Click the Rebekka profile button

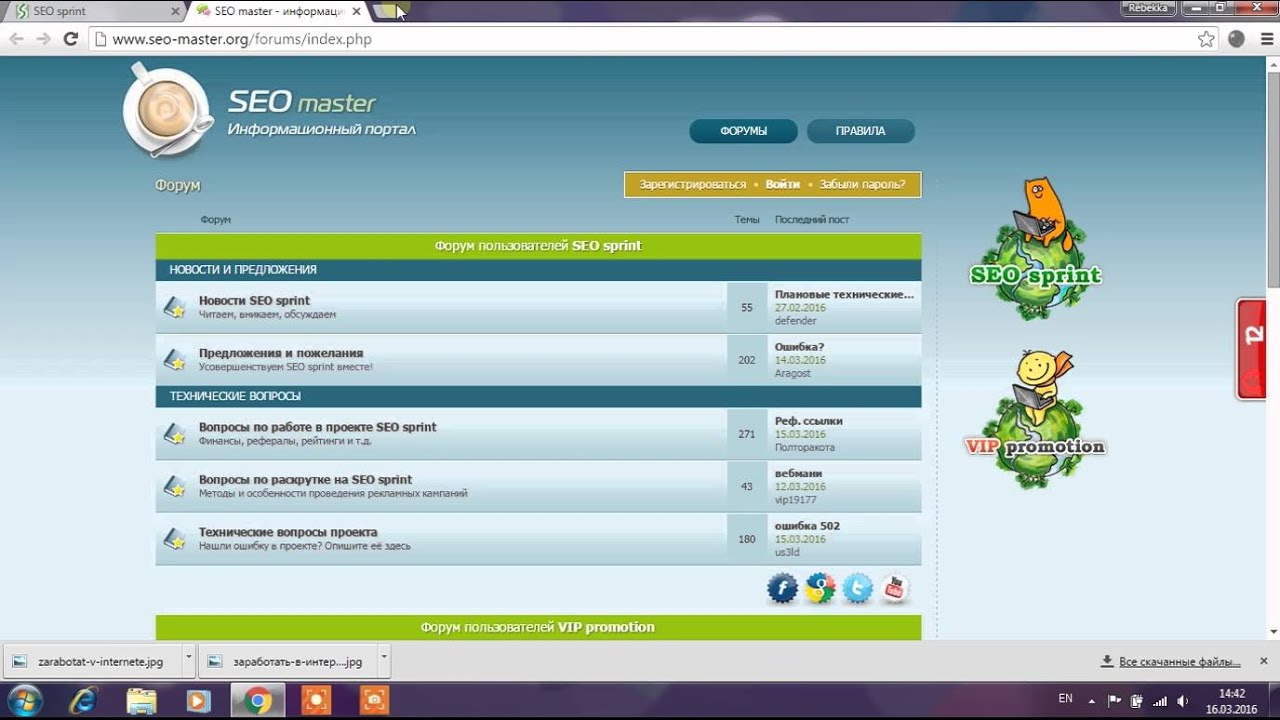pyautogui.click(x=1147, y=7)
